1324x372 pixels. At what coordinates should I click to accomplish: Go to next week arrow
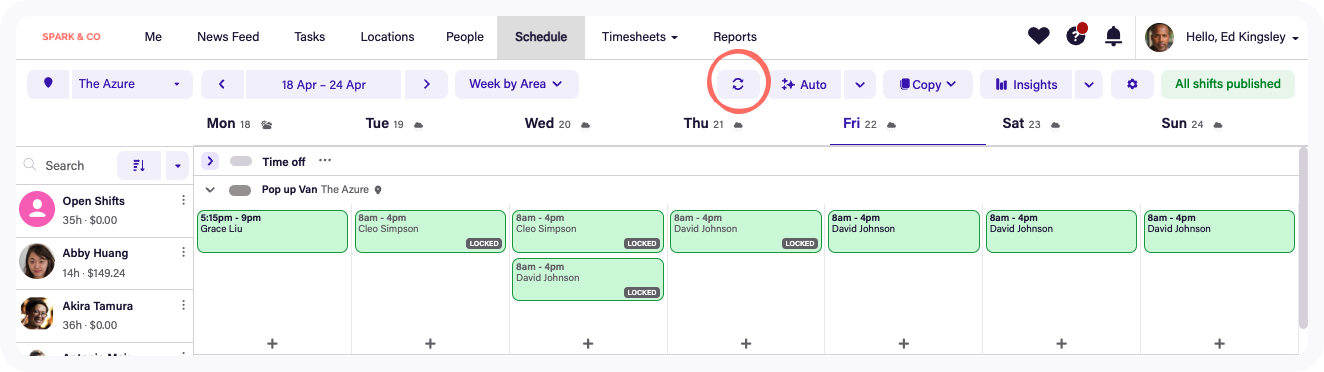[427, 84]
